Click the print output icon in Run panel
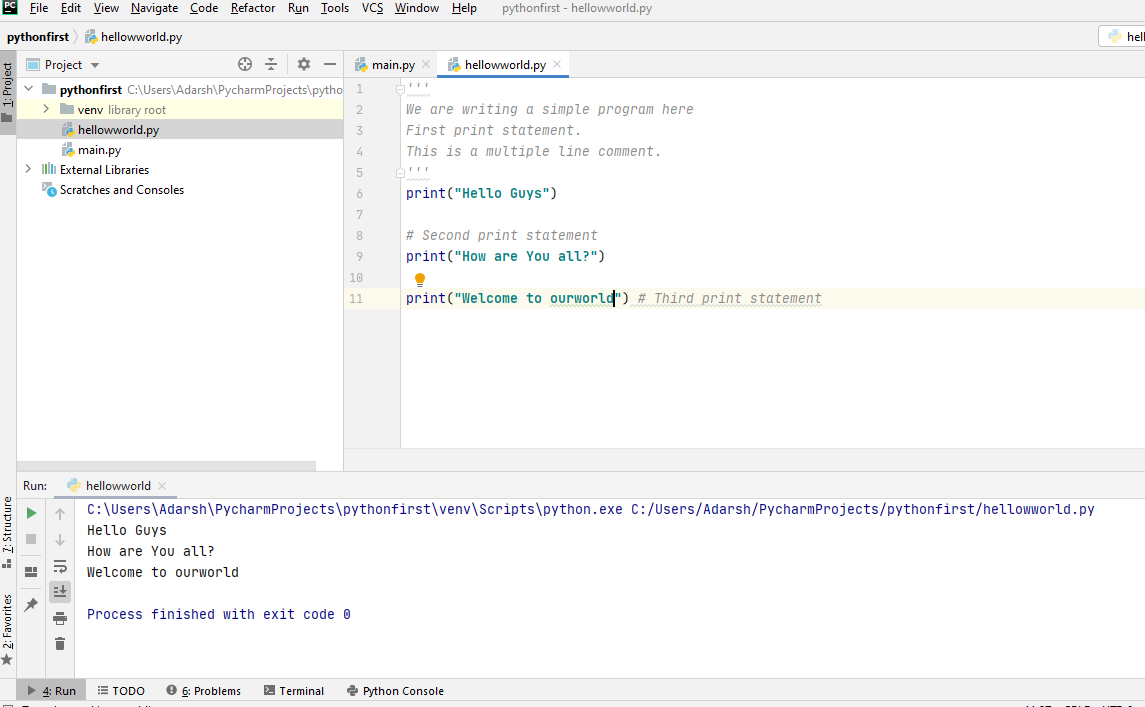This screenshot has width=1145, height=707. [x=60, y=619]
